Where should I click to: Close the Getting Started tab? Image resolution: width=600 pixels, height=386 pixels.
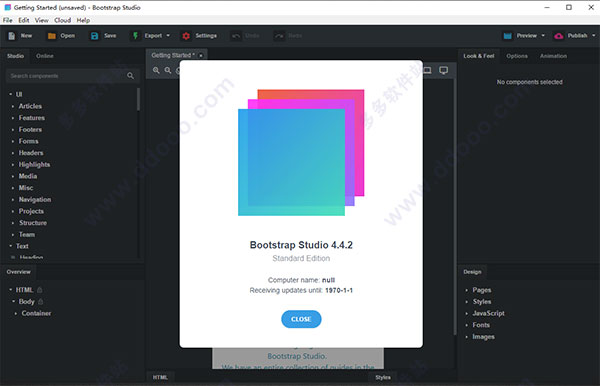[x=201, y=55]
